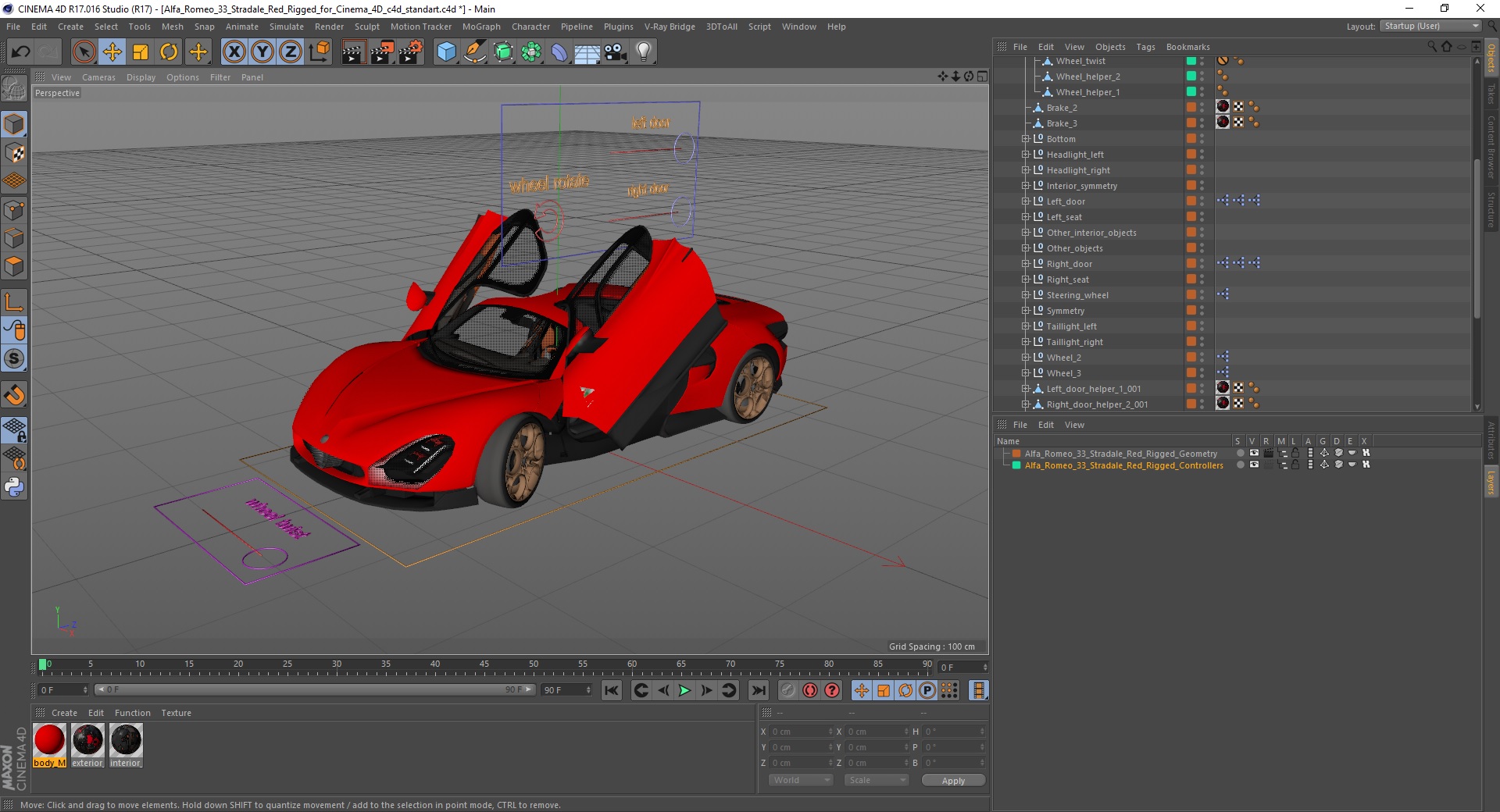Open the Simulate menu

click(287, 27)
